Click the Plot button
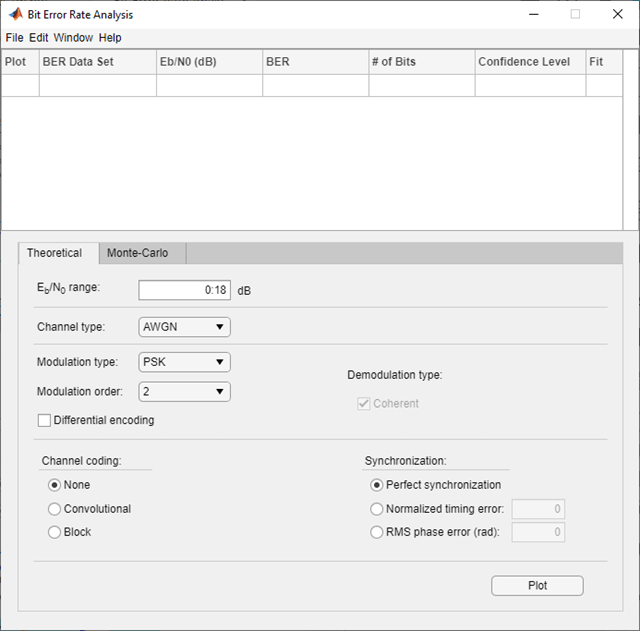Viewport: 640px width, 631px height. point(537,586)
